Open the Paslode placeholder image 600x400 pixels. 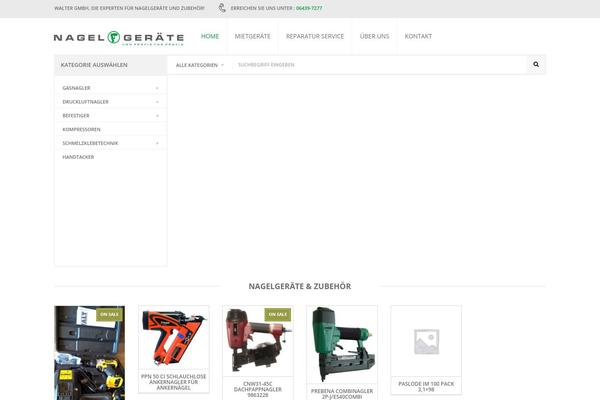426,341
